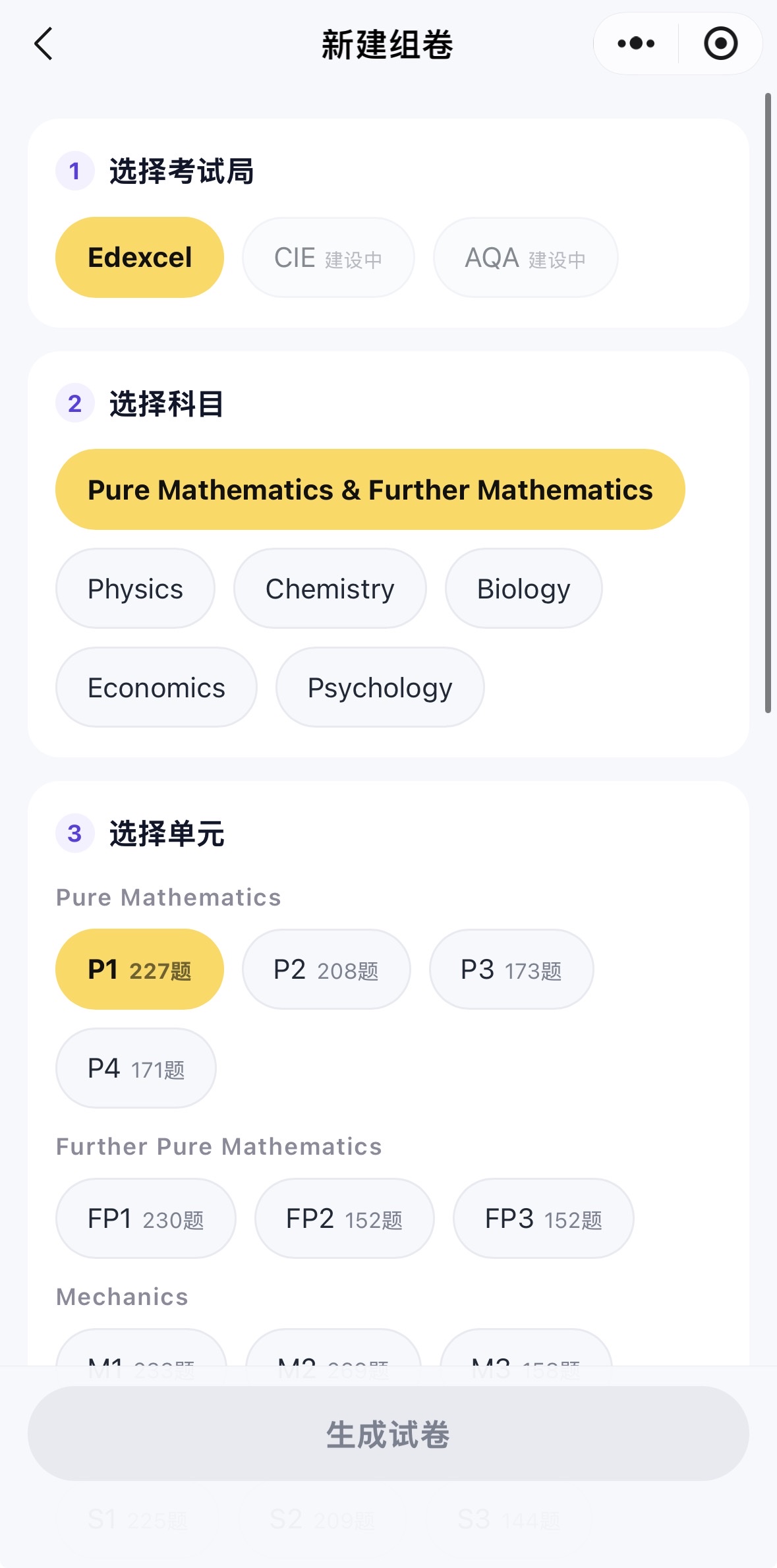Select unit FP1 with 230 questions
777x1568 pixels.
[x=146, y=1219]
